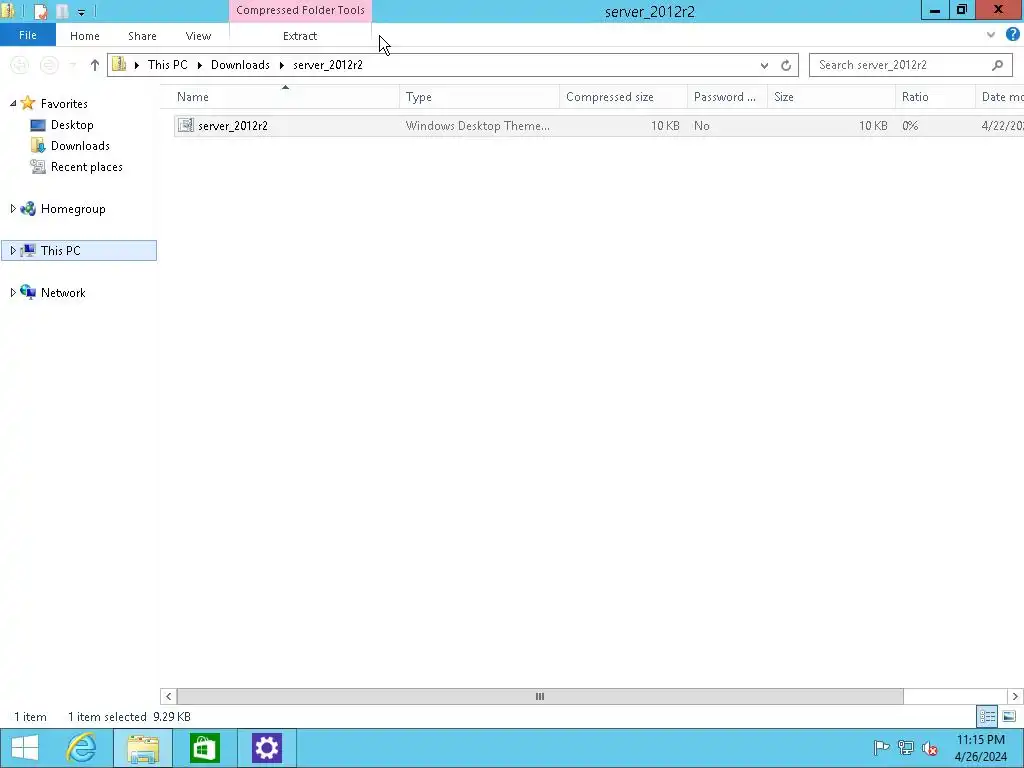Click the server_2012r2 file icon

tap(186, 125)
